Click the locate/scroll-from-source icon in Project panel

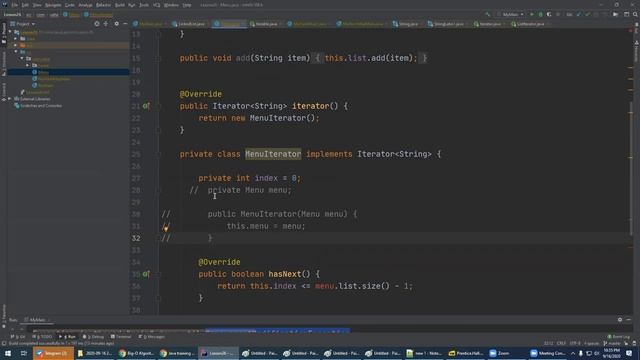97,24
